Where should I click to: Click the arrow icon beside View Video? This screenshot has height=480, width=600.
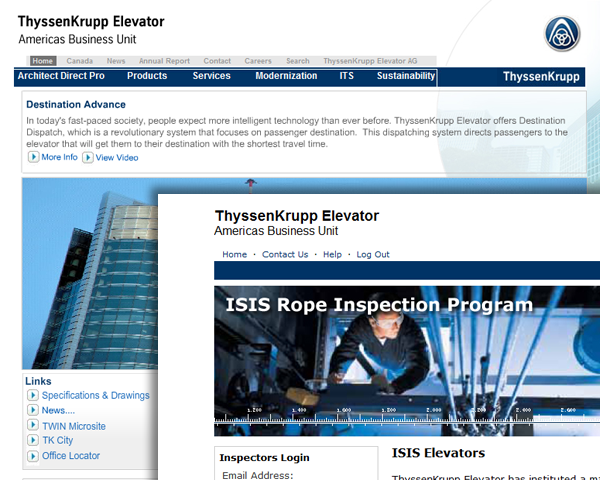tap(88, 157)
